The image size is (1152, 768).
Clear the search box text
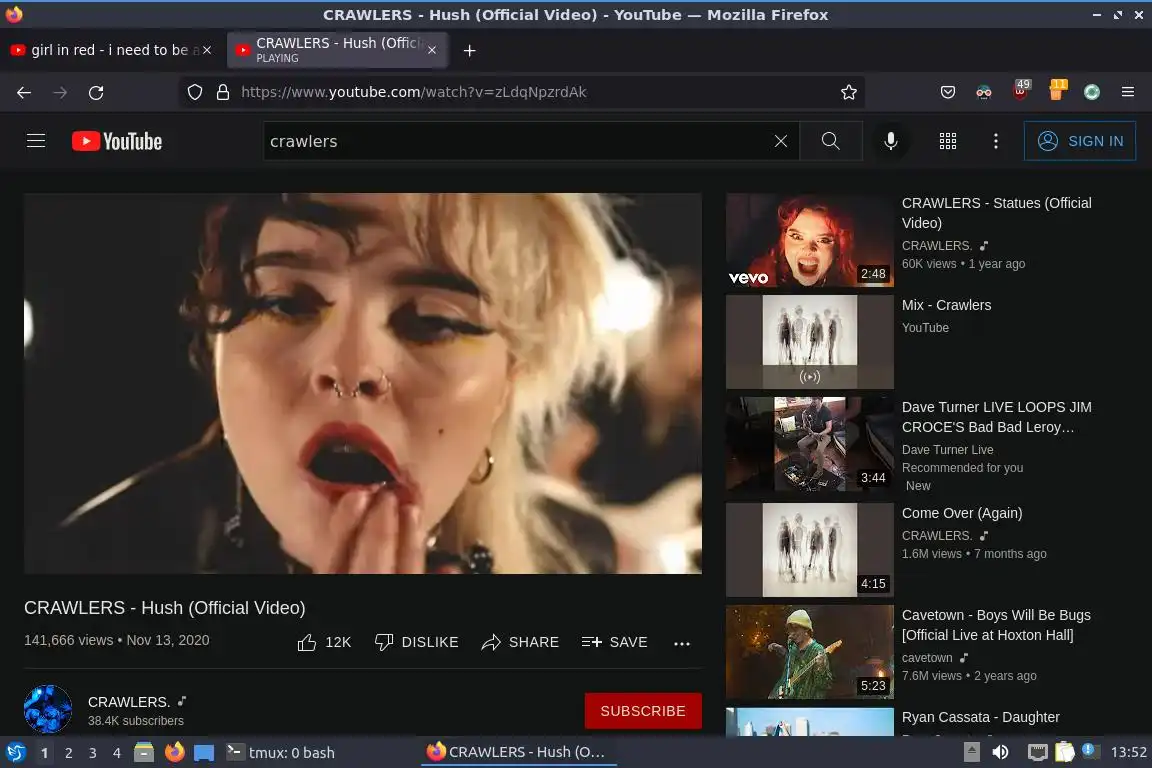click(780, 141)
